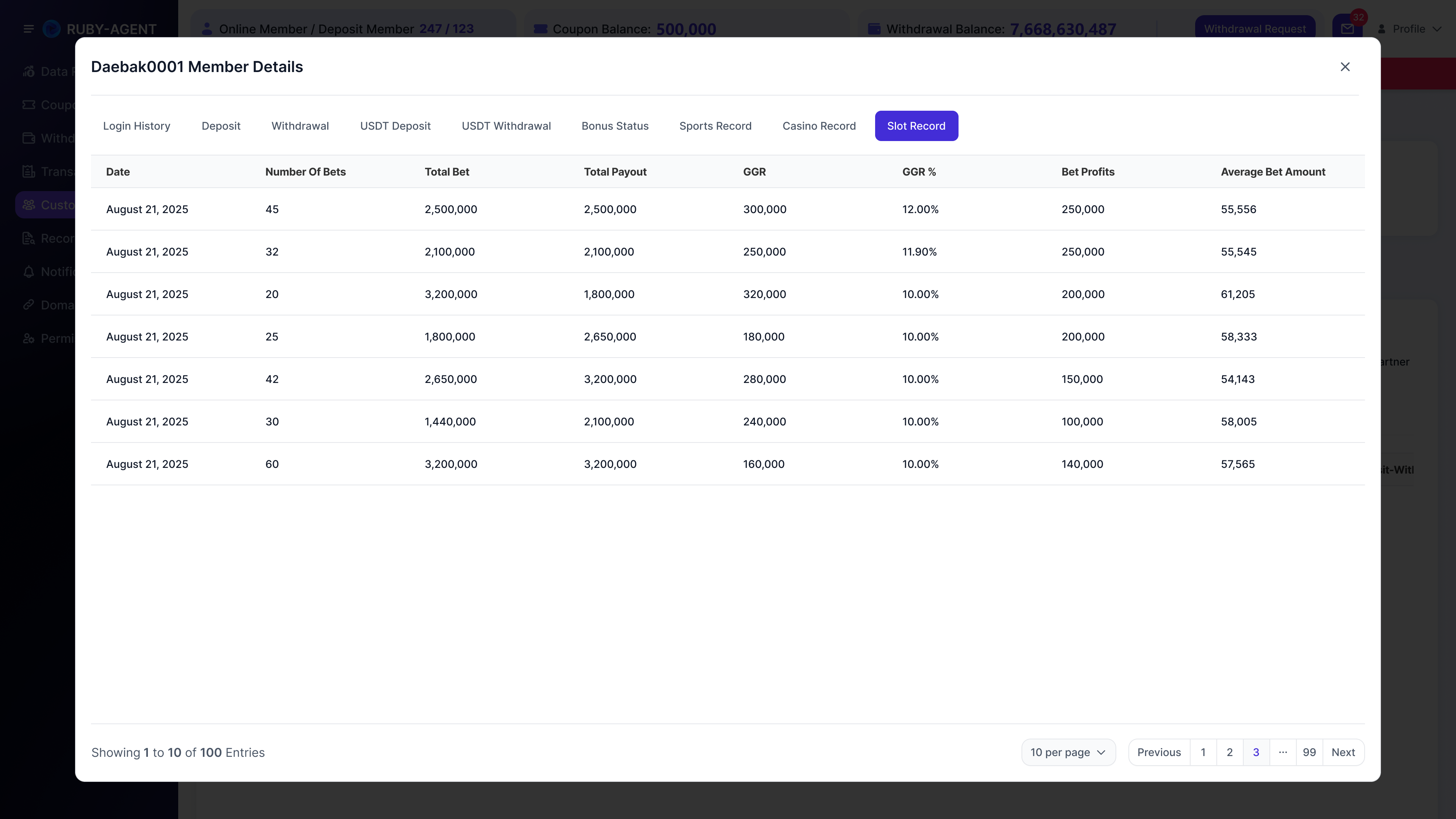The image size is (1456, 819).
Task: Go to the Previous page
Action: point(1159,752)
